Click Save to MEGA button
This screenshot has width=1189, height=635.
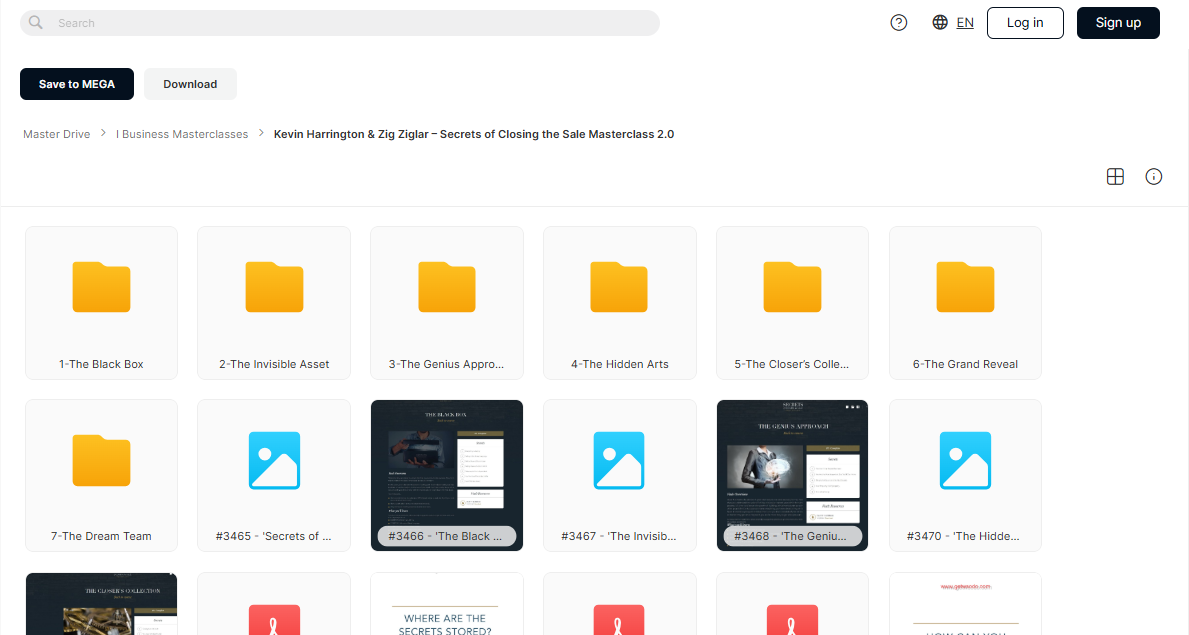[x=77, y=84]
